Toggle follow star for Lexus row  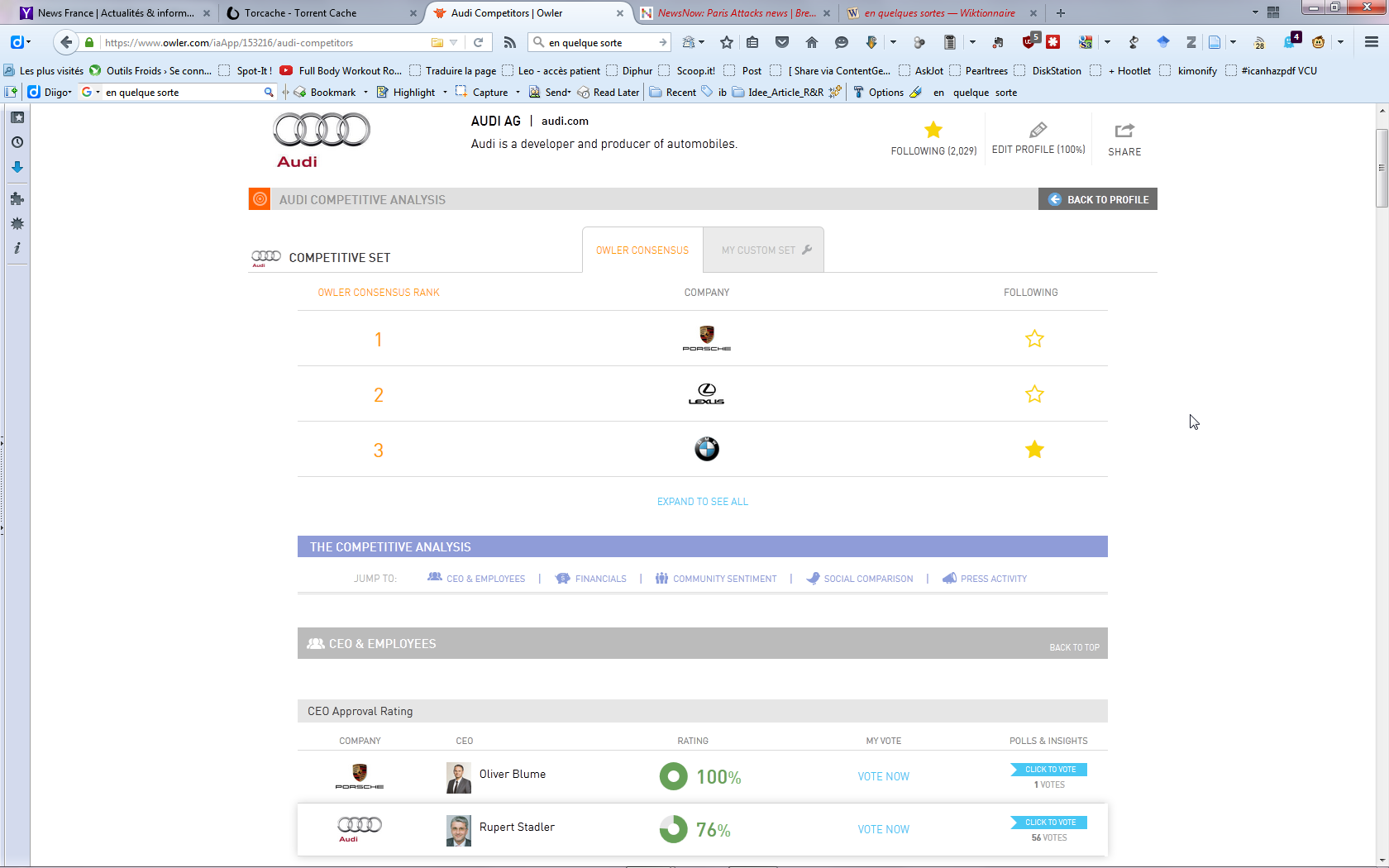click(x=1034, y=394)
